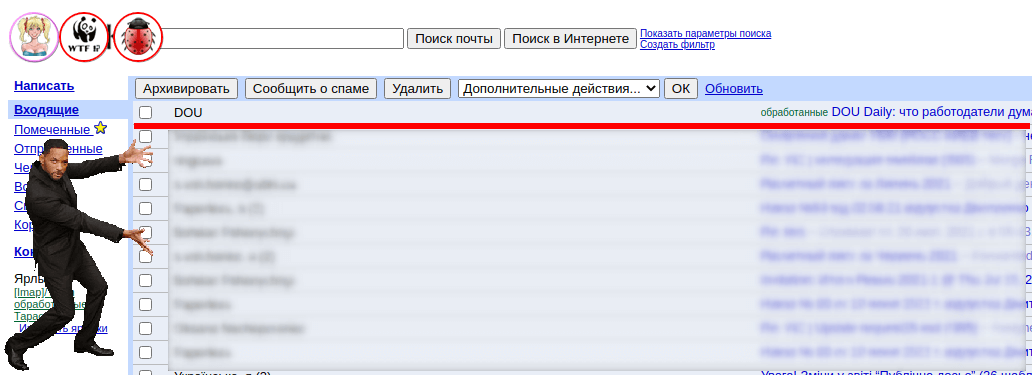Click the Сообщить о спаме button
The image size is (1032, 375).
[x=311, y=89]
